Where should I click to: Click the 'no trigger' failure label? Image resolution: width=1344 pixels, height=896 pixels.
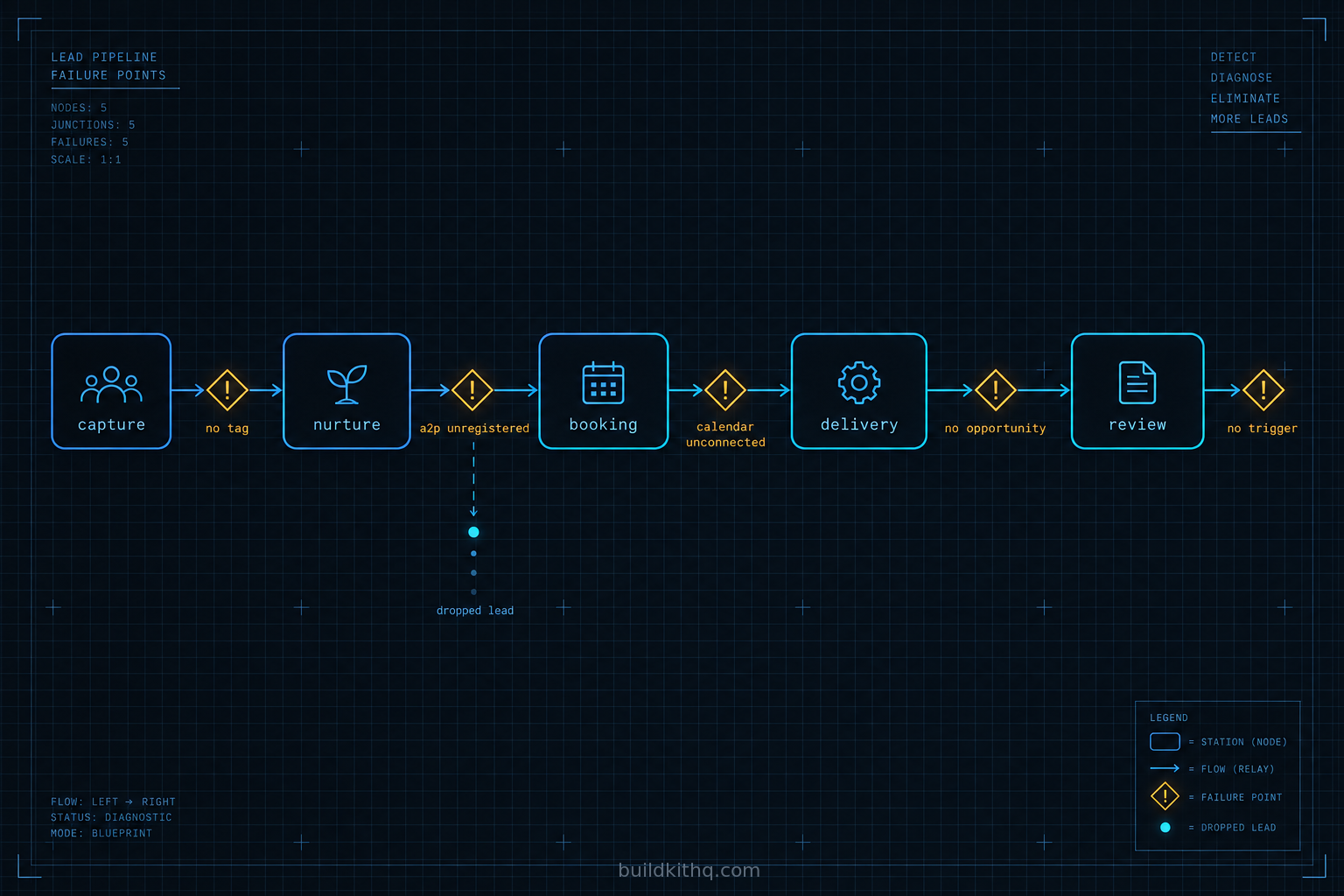1263,428
